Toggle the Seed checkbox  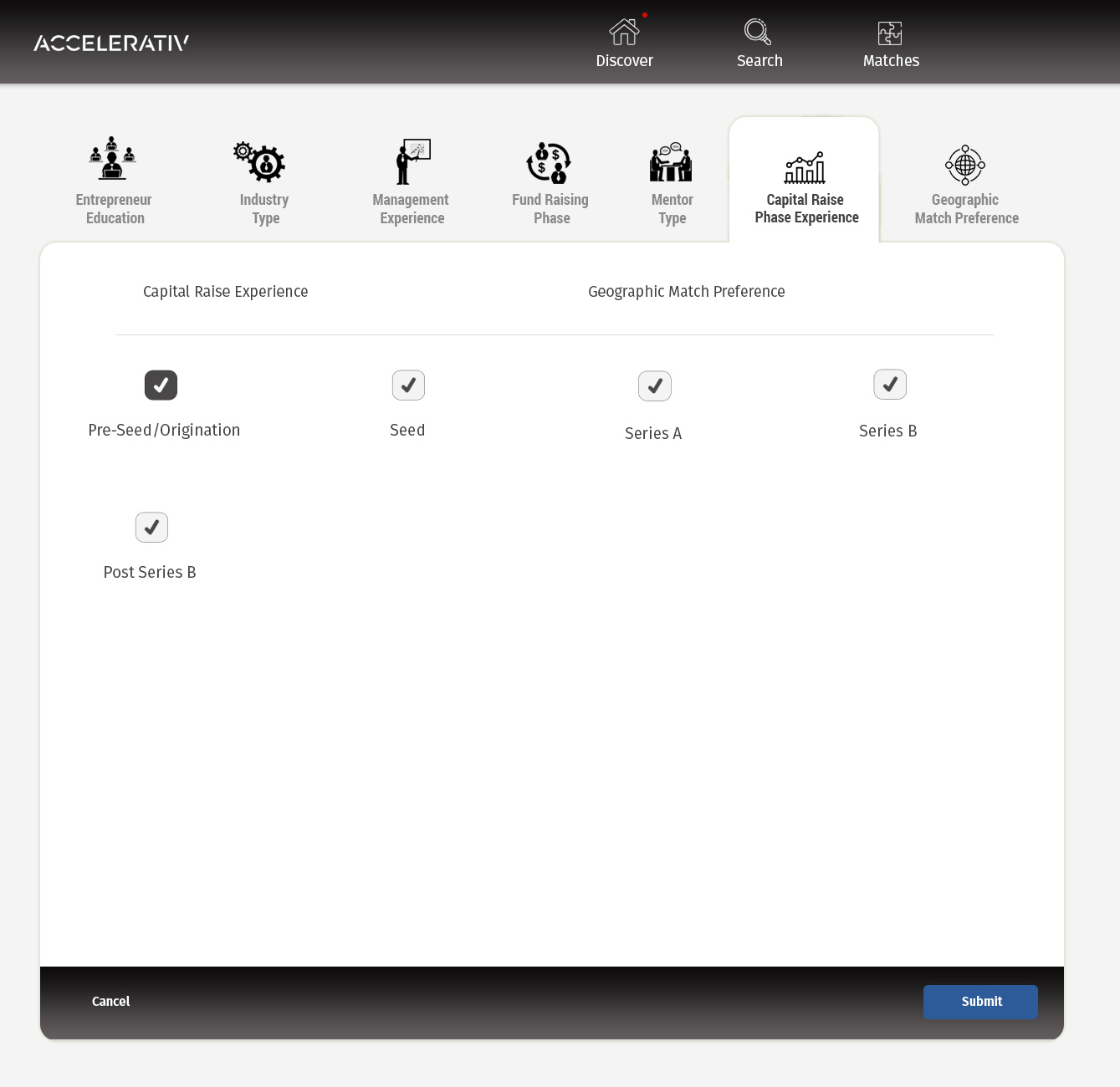[408, 385]
